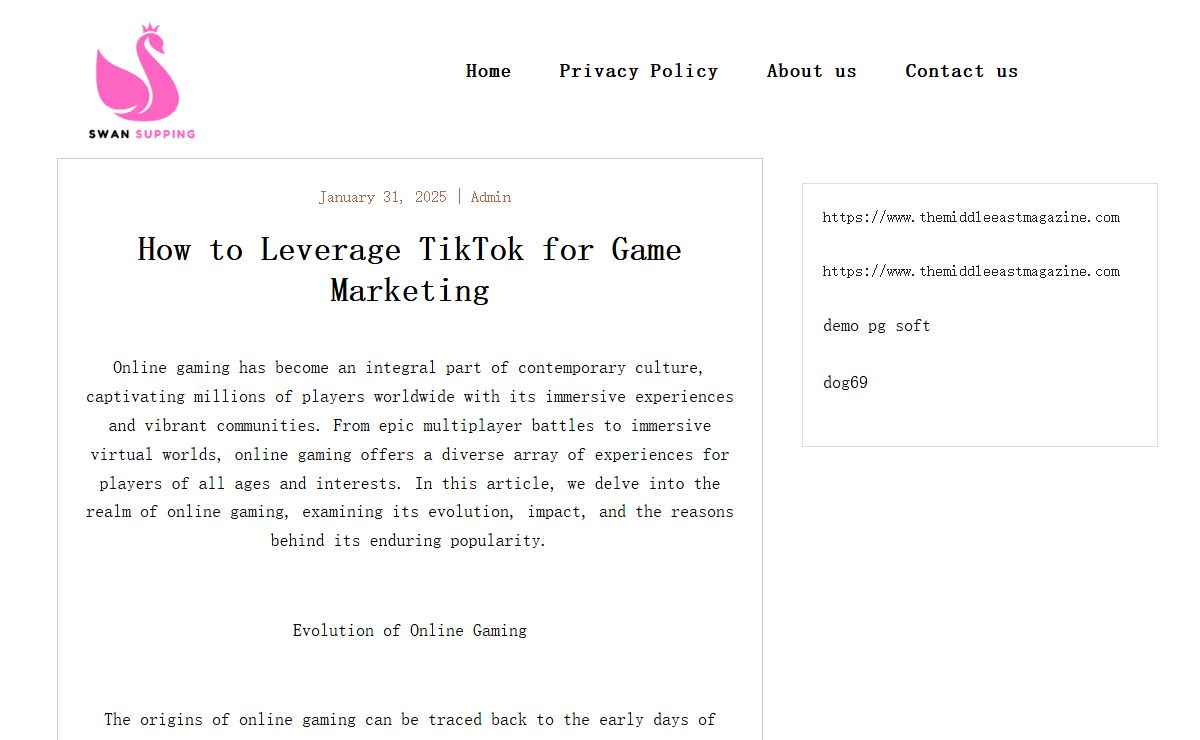Click first themiddleeastmagazine.com sidebar link
The width and height of the screenshot is (1200, 740).
tap(971, 217)
